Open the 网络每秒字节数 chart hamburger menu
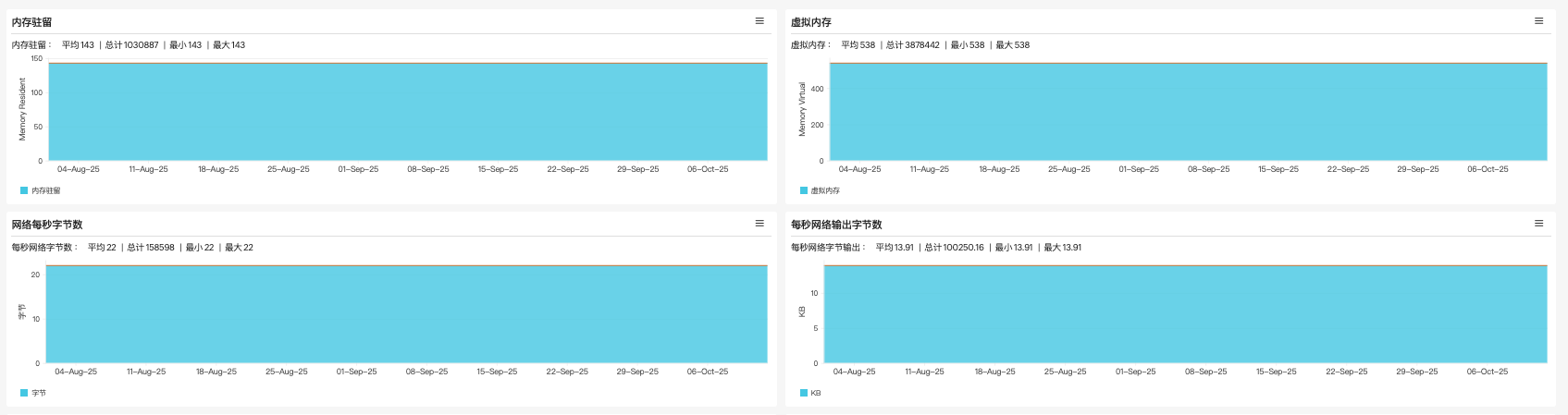 [x=759, y=224]
